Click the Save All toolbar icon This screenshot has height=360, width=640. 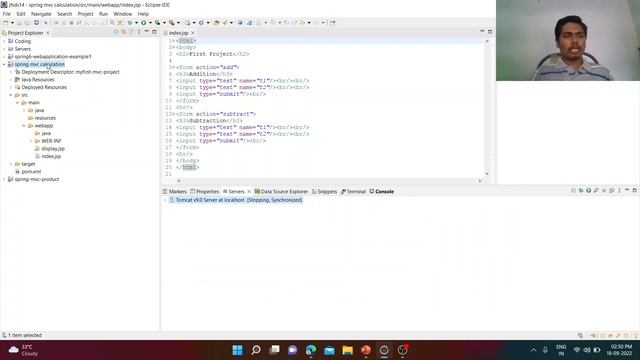[27, 23]
